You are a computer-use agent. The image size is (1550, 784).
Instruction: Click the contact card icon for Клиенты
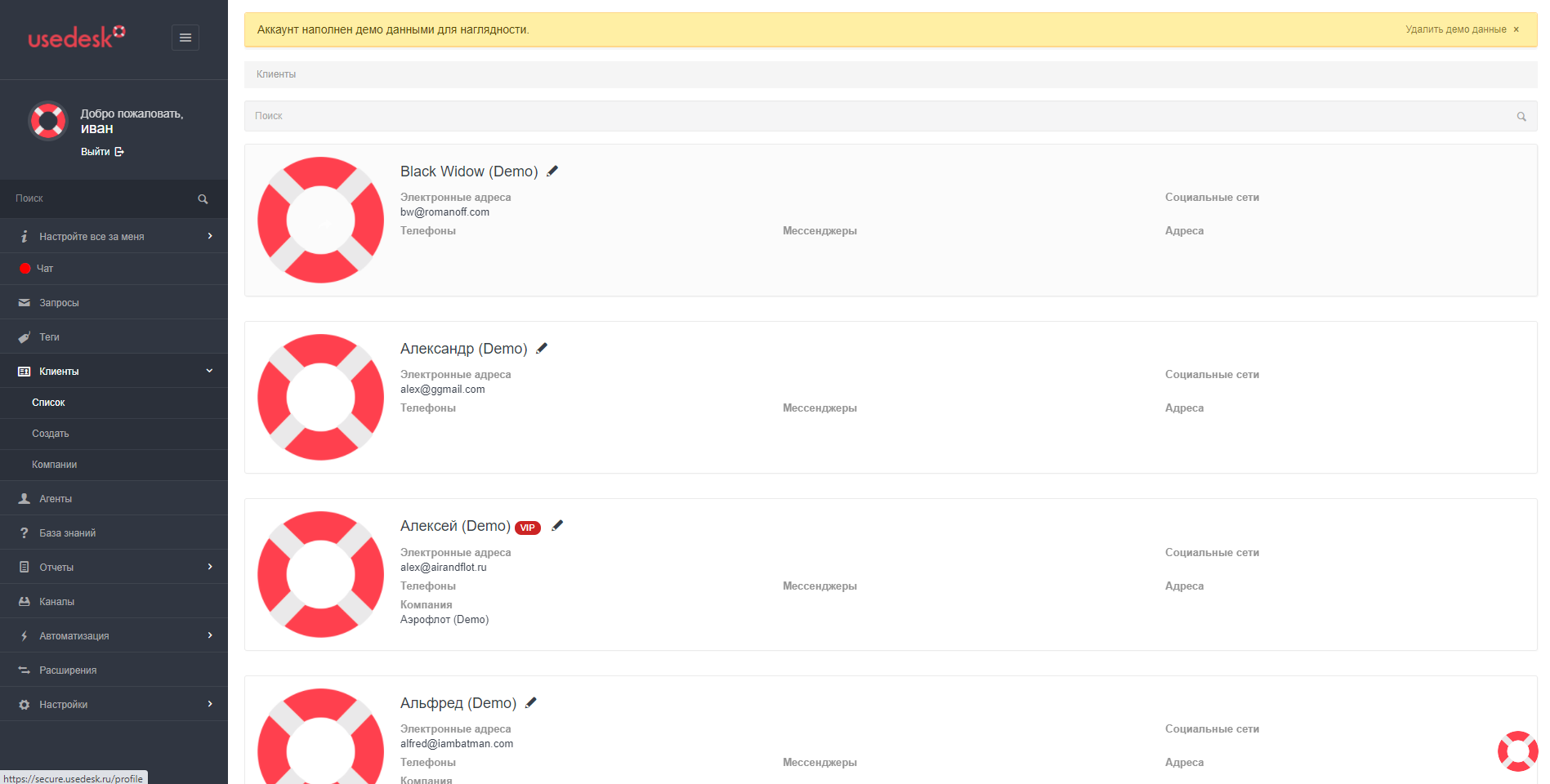pos(25,372)
